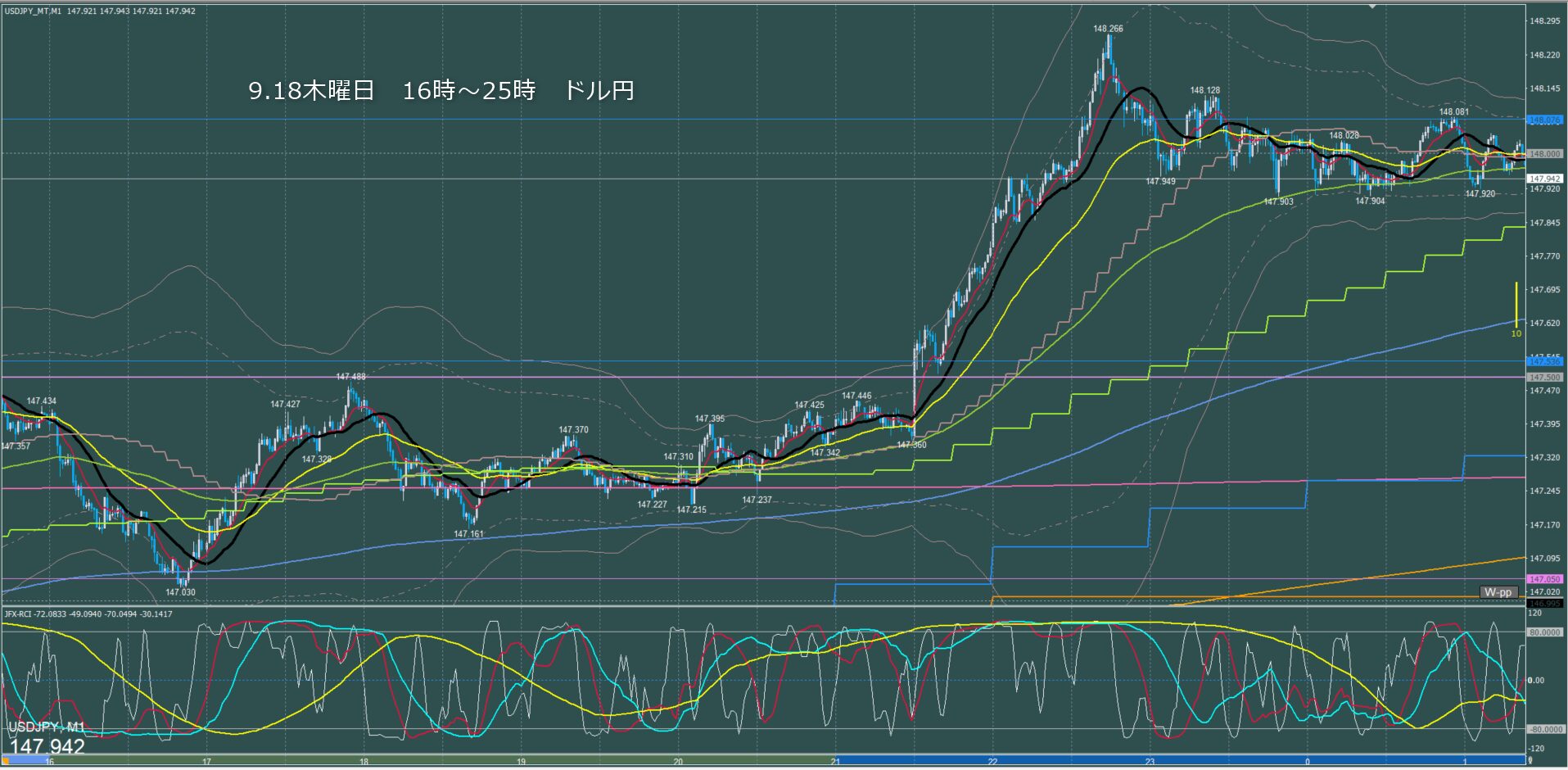Click the W-pp weekly pivot label
The image size is (1568, 770).
[1498, 592]
